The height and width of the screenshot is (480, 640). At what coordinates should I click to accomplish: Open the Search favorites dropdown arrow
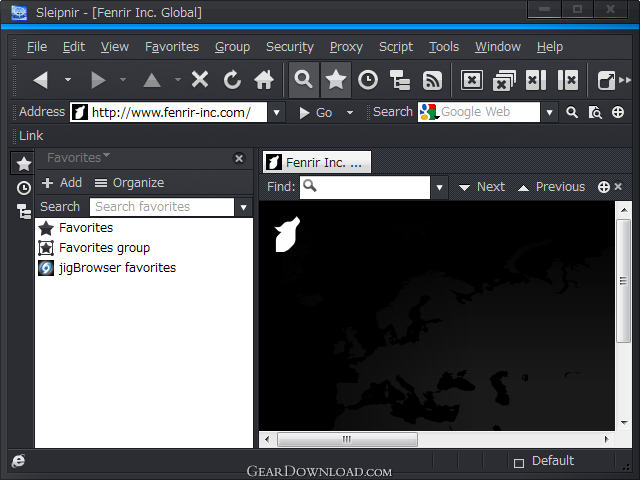[x=244, y=207]
